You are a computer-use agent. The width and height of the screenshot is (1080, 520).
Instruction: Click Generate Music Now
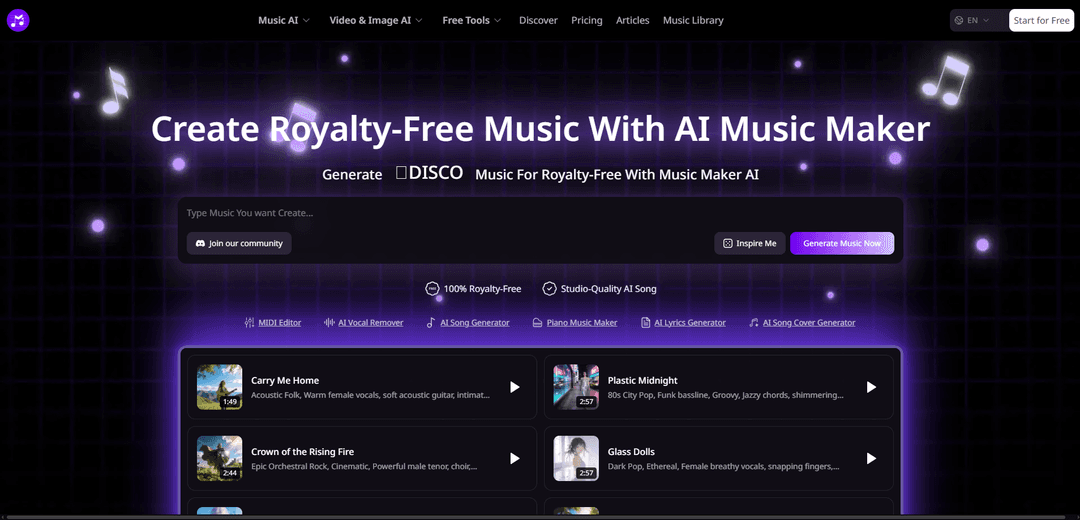coord(842,243)
